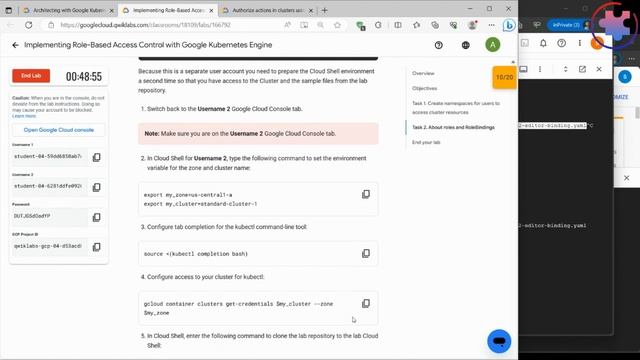
Task: Open Cloud Shell session in new window
Action: click(582, 69)
